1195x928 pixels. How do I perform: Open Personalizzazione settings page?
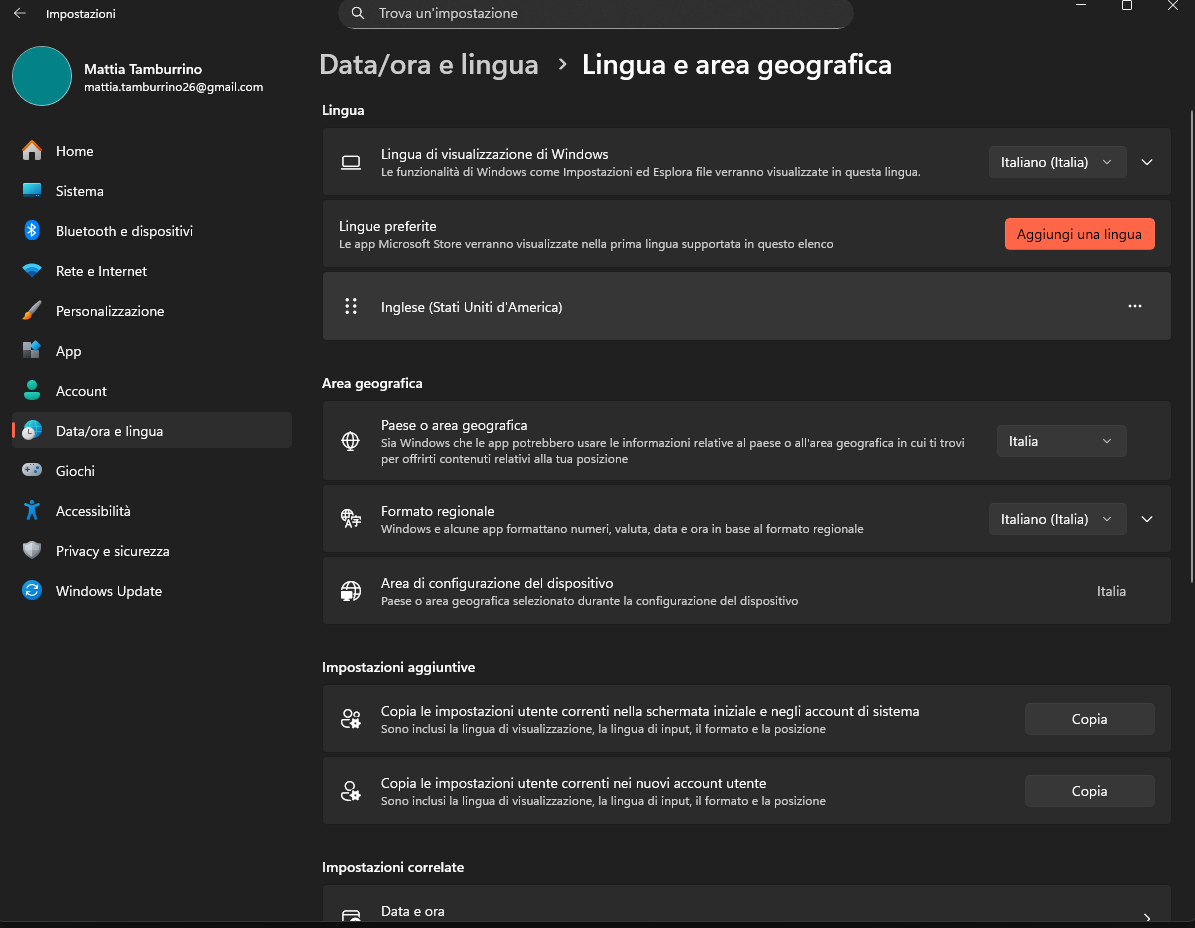pos(152,311)
